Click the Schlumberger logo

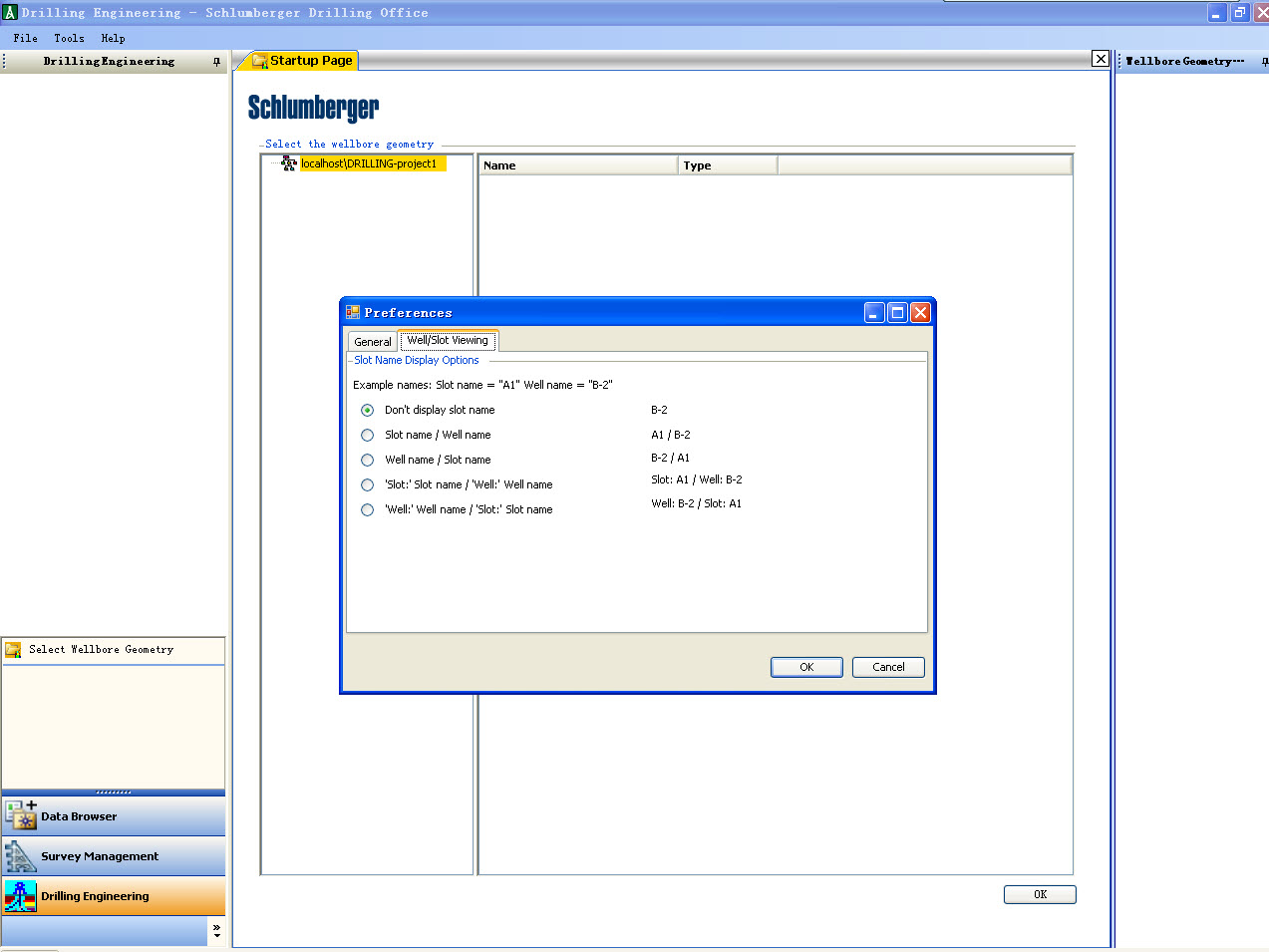(x=313, y=108)
